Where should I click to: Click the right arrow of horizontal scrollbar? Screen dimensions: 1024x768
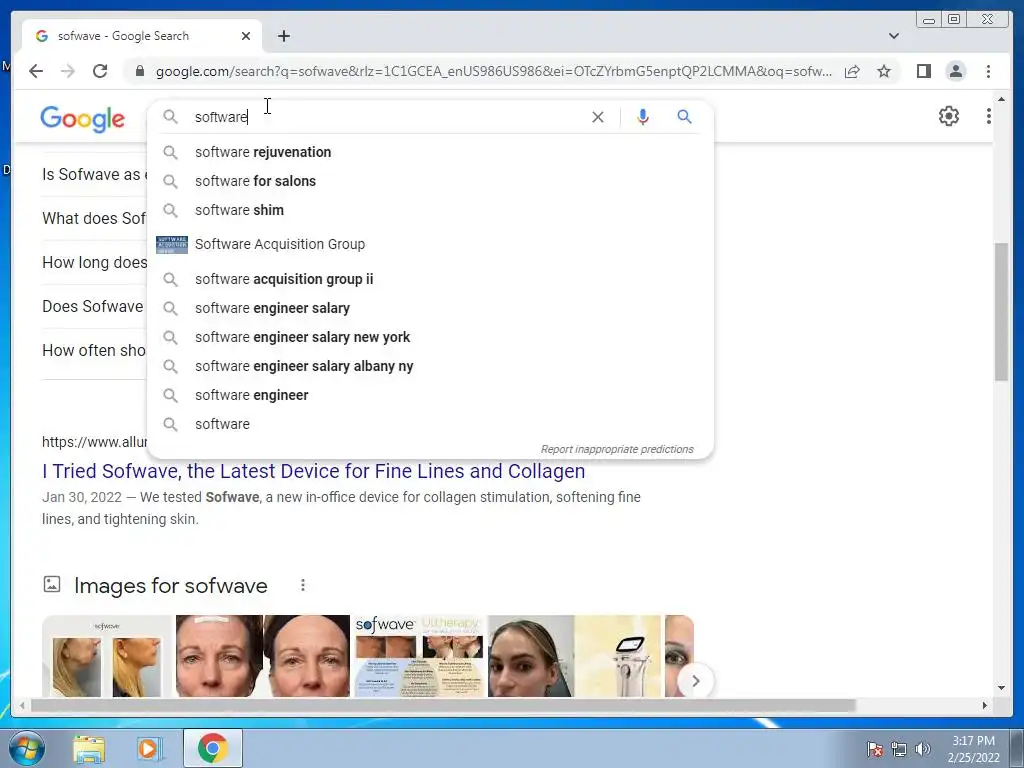click(x=985, y=705)
